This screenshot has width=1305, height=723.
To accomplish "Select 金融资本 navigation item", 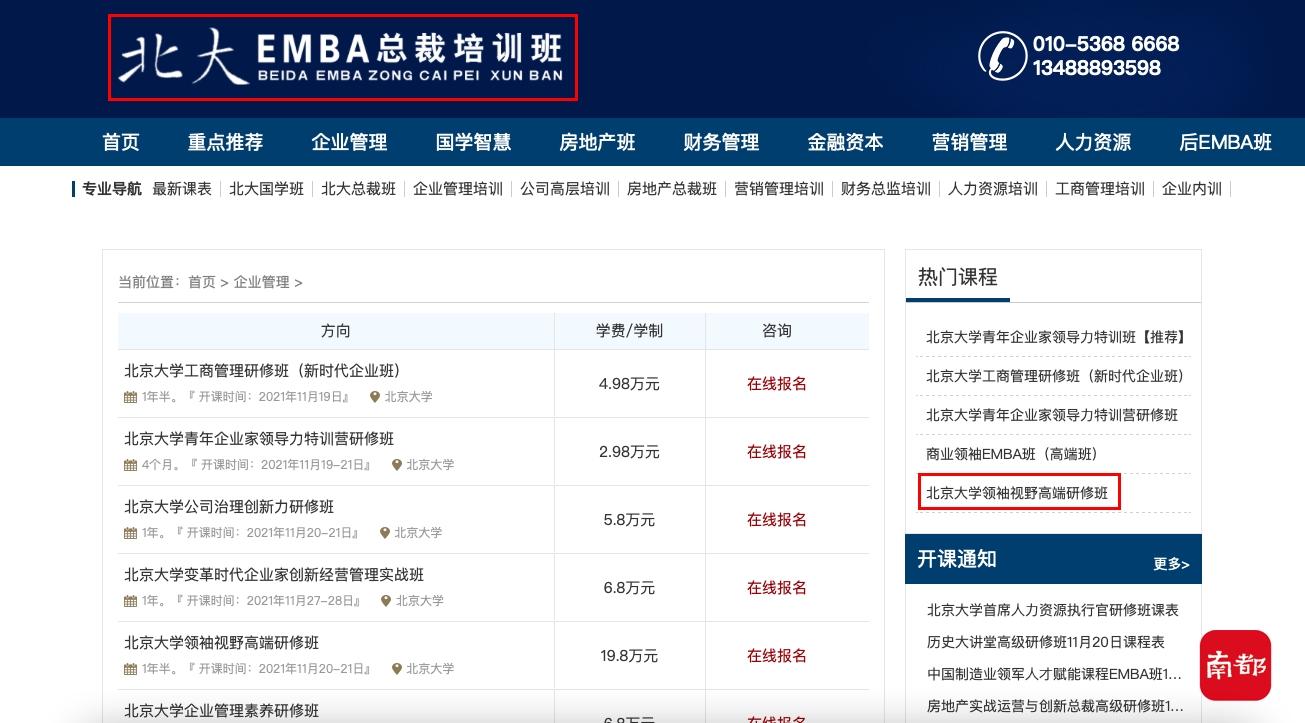I will coord(845,142).
